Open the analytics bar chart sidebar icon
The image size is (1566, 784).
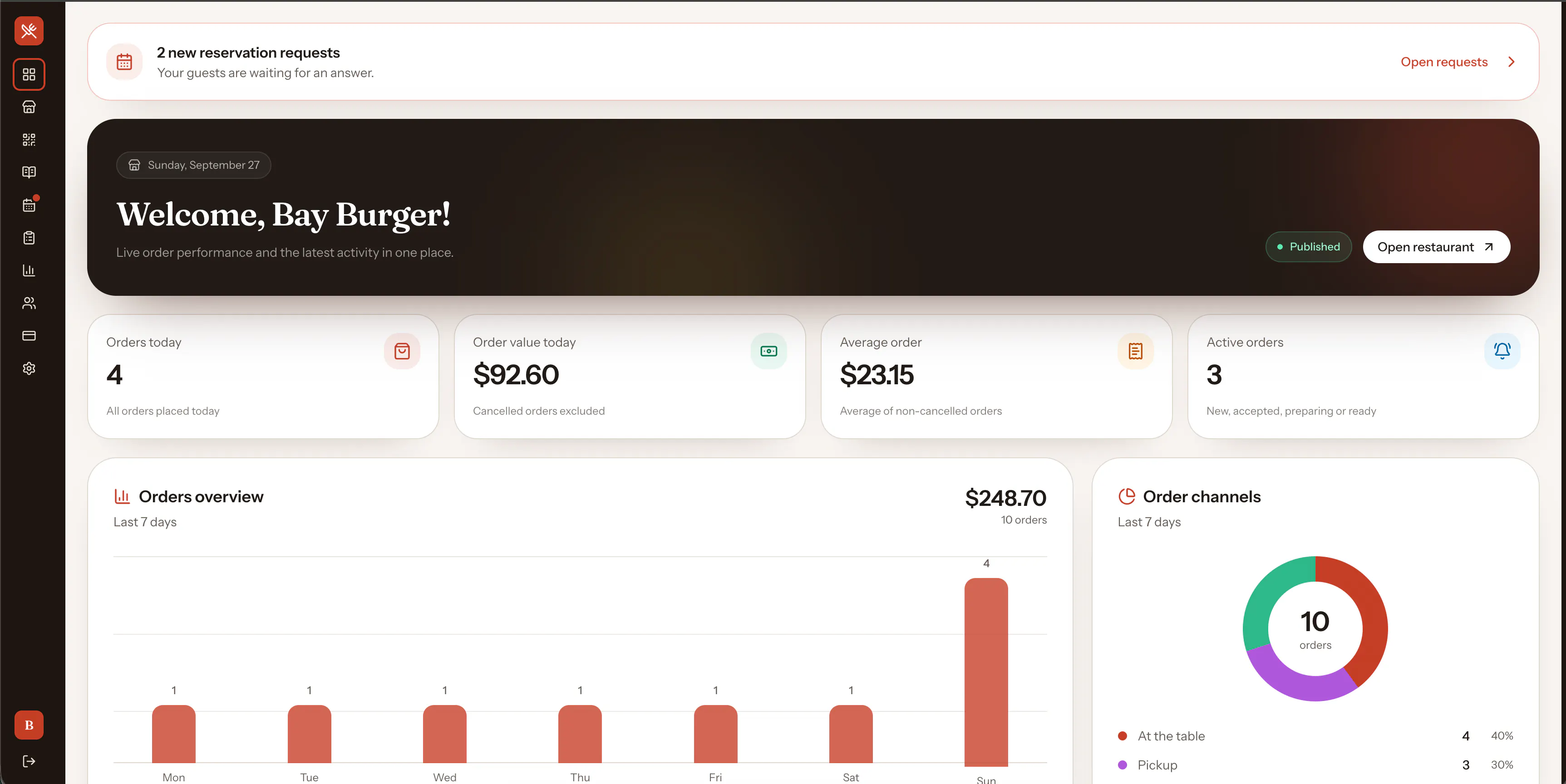pyautogui.click(x=29, y=270)
